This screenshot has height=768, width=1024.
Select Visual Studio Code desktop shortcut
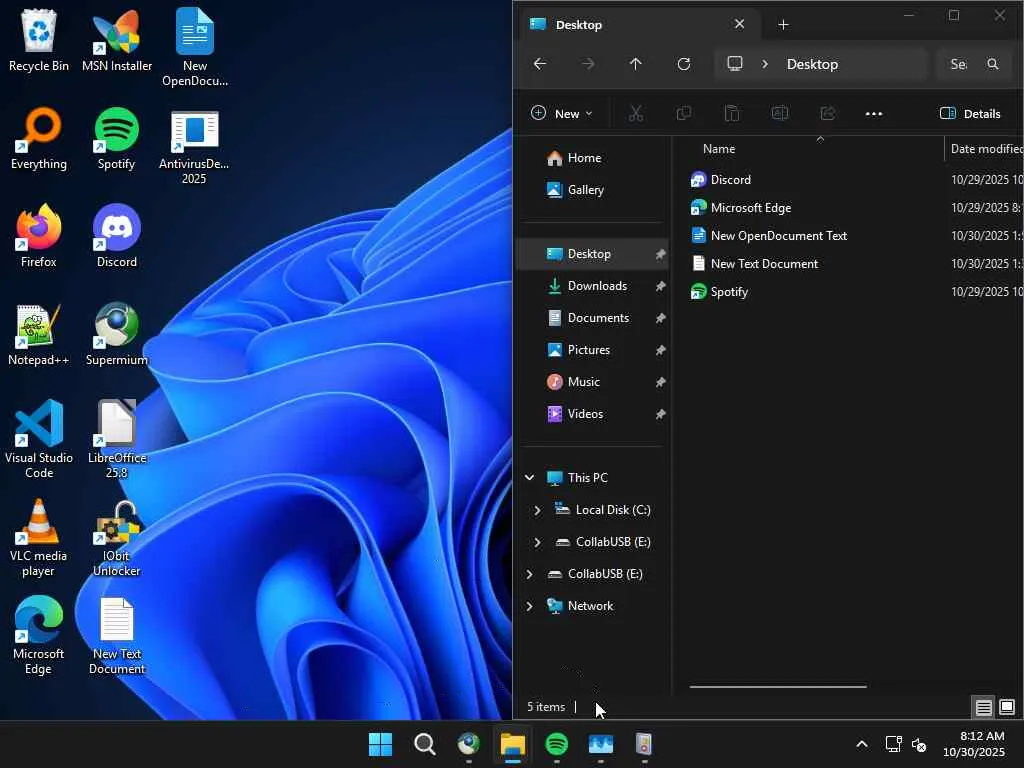pyautogui.click(x=39, y=439)
